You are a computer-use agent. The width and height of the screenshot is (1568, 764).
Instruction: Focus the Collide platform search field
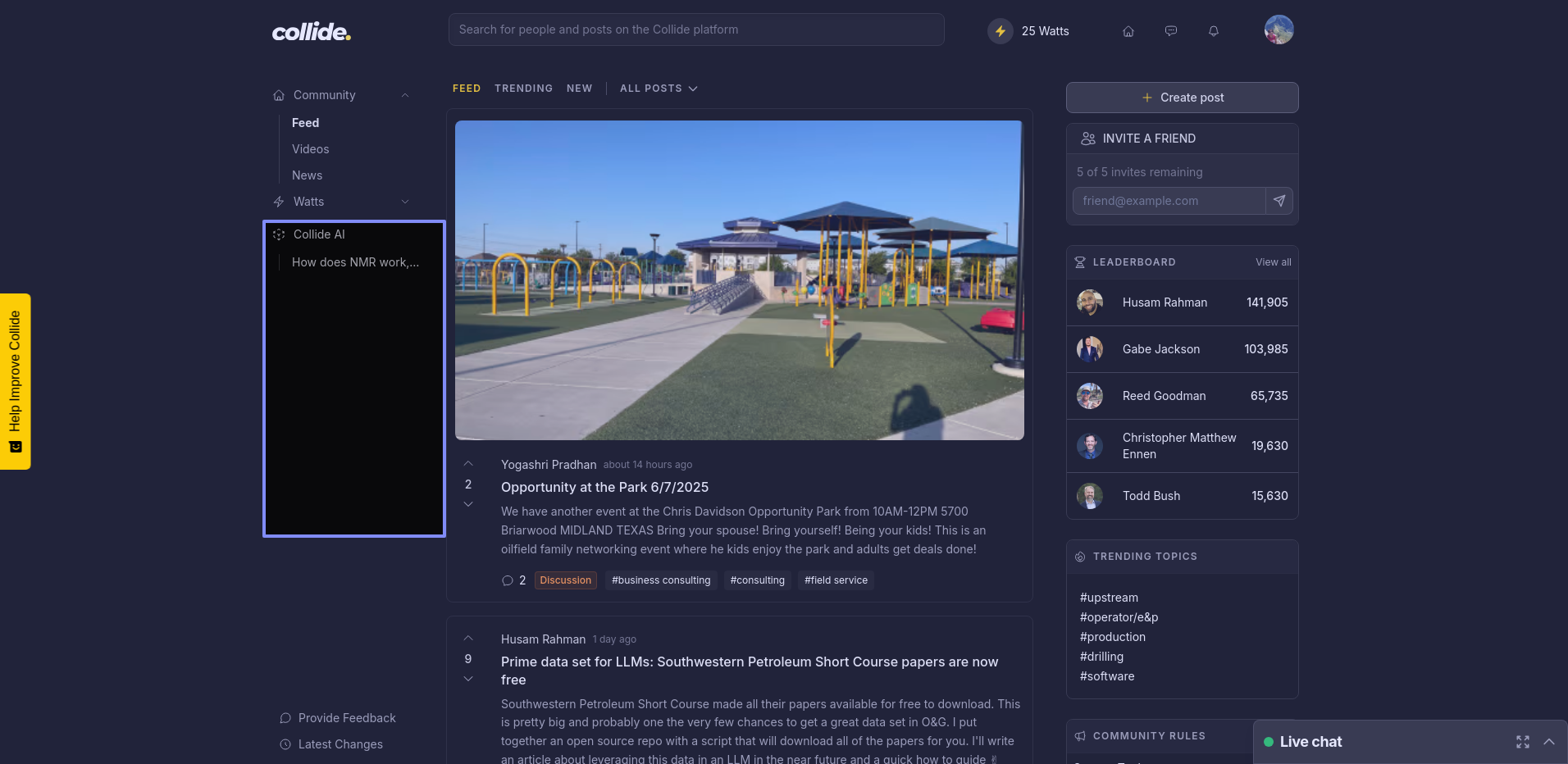pyautogui.click(x=695, y=30)
